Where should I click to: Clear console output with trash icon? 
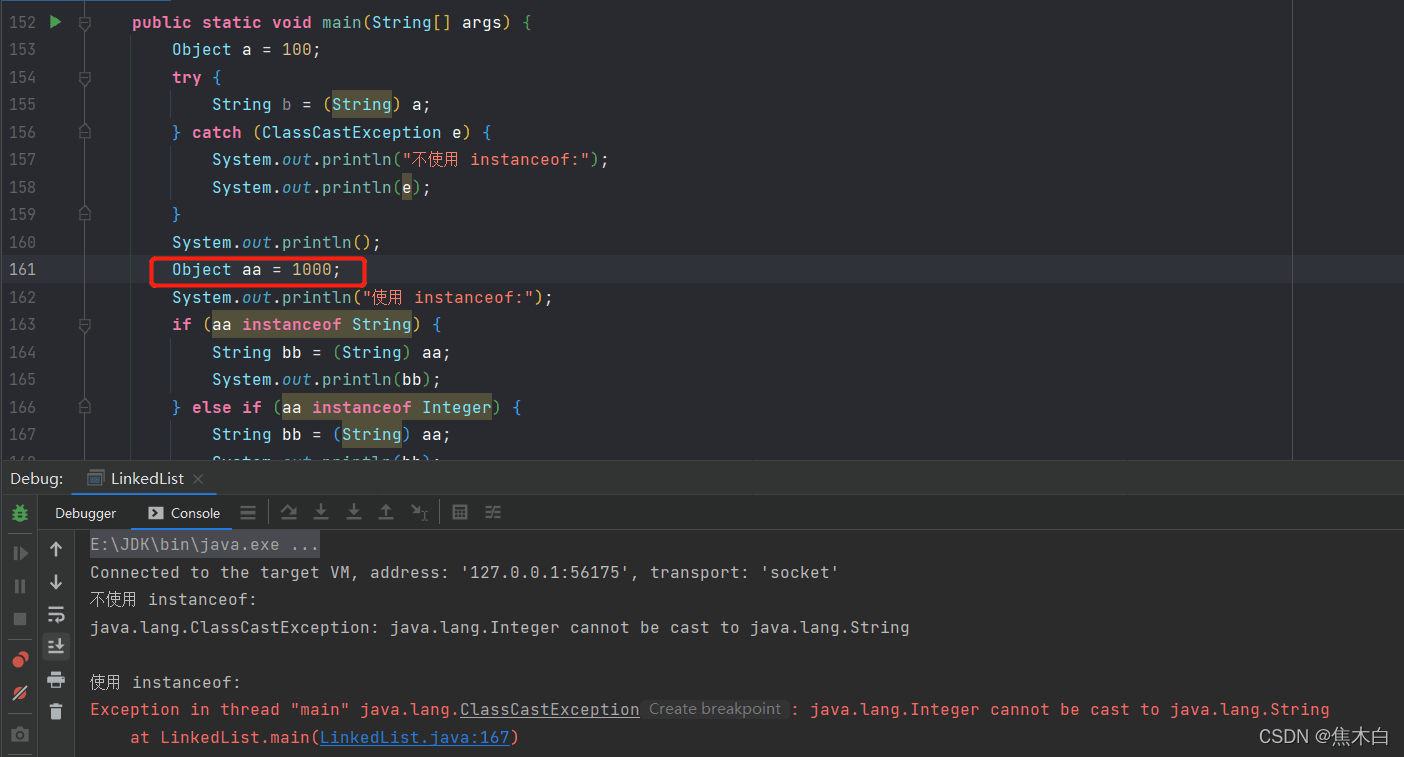click(56, 711)
